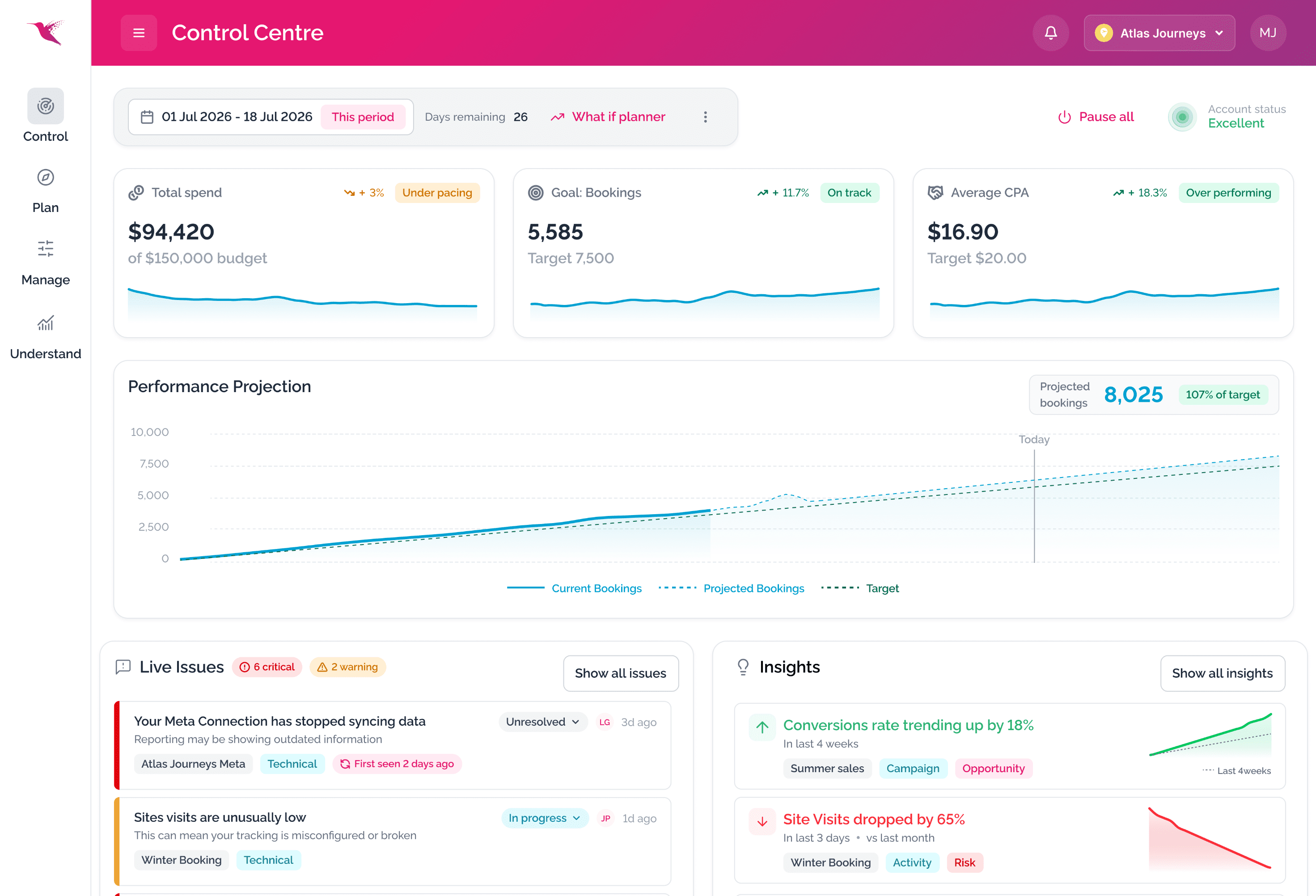Click the Winter Booking tag in Live Issues
This screenshot has width=1316, height=896.
[181, 860]
